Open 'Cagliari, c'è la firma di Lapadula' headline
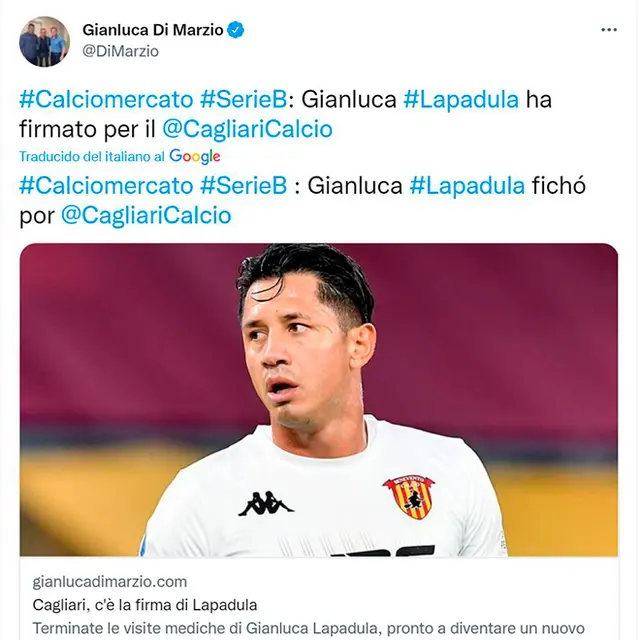Image resolution: width=640 pixels, height=640 pixels. pyautogui.click(x=145, y=605)
